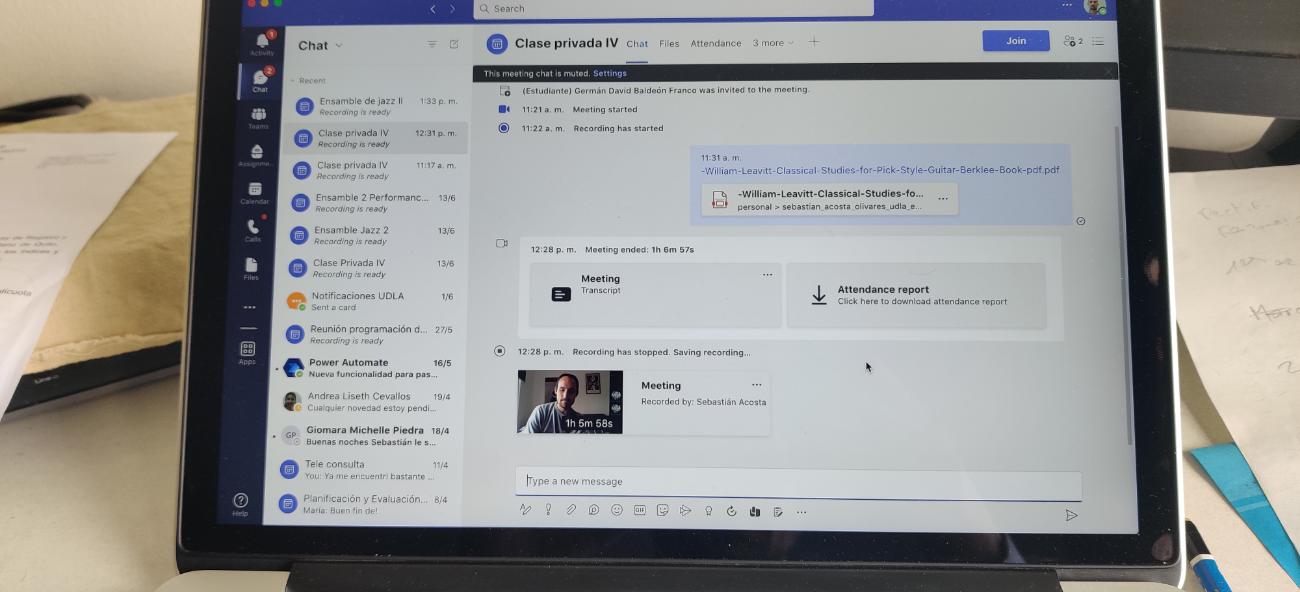Send message with arrow icon
The width and height of the screenshot is (1300, 592).
coord(1071,515)
